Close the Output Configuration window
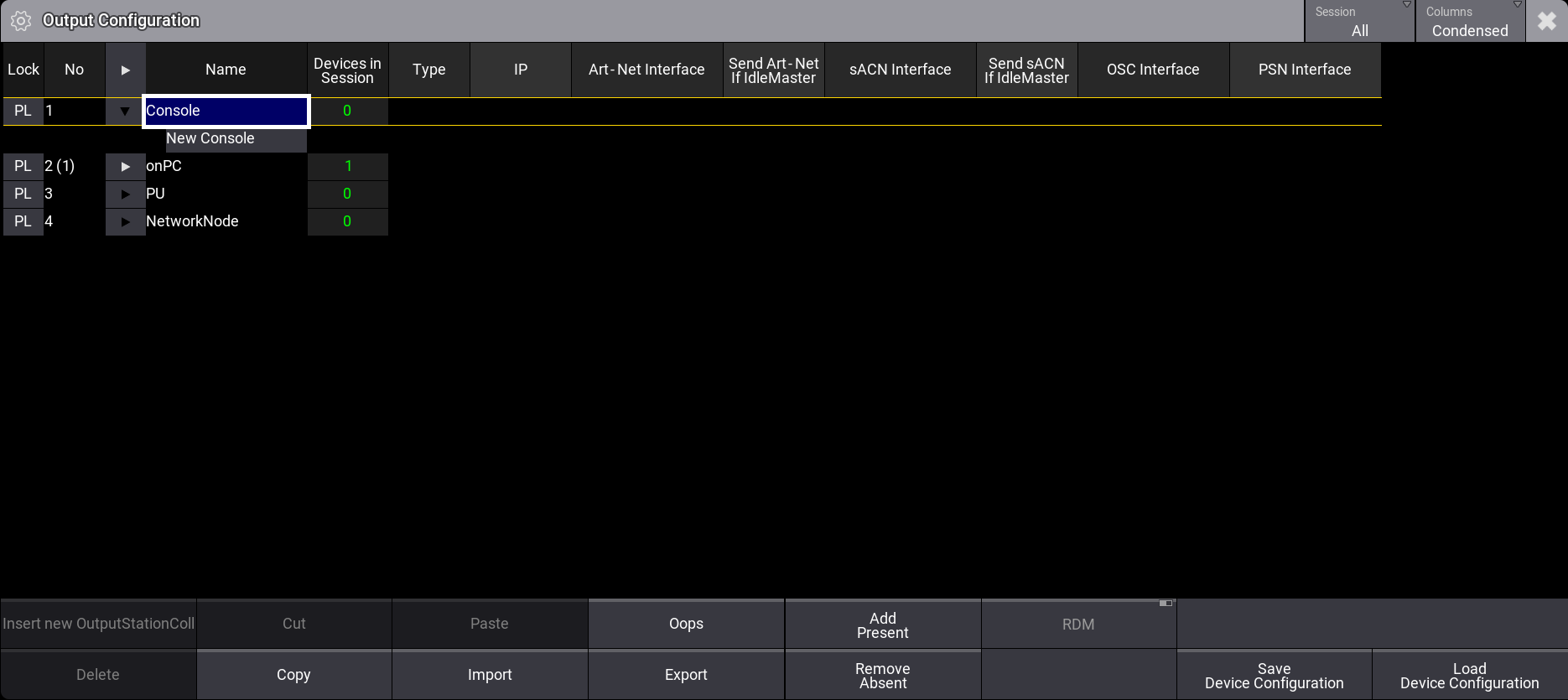The width and height of the screenshot is (1568, 700). 1546,21
